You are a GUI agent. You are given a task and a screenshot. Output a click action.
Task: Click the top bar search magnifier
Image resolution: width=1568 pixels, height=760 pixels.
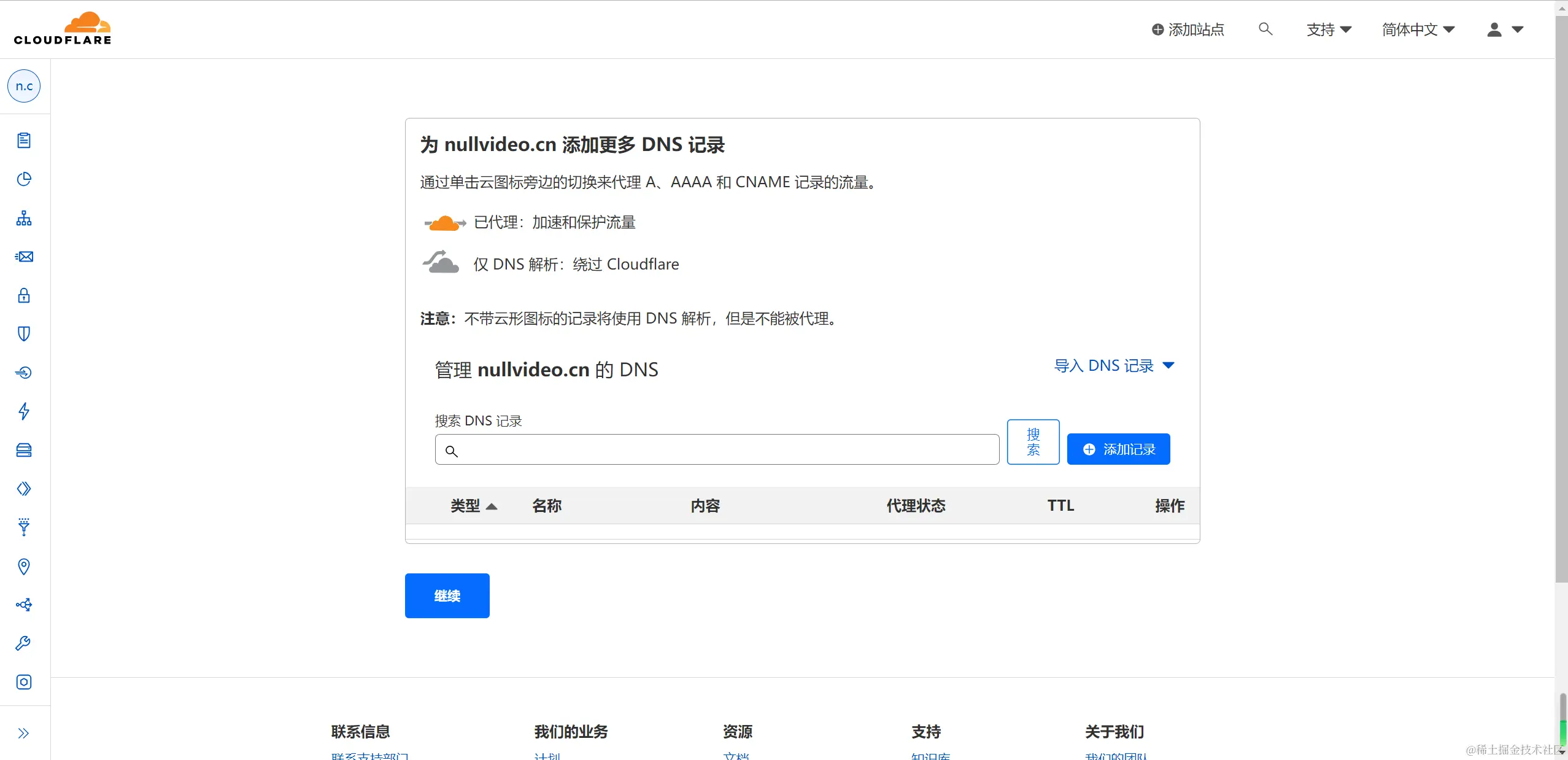(1265, 29)
